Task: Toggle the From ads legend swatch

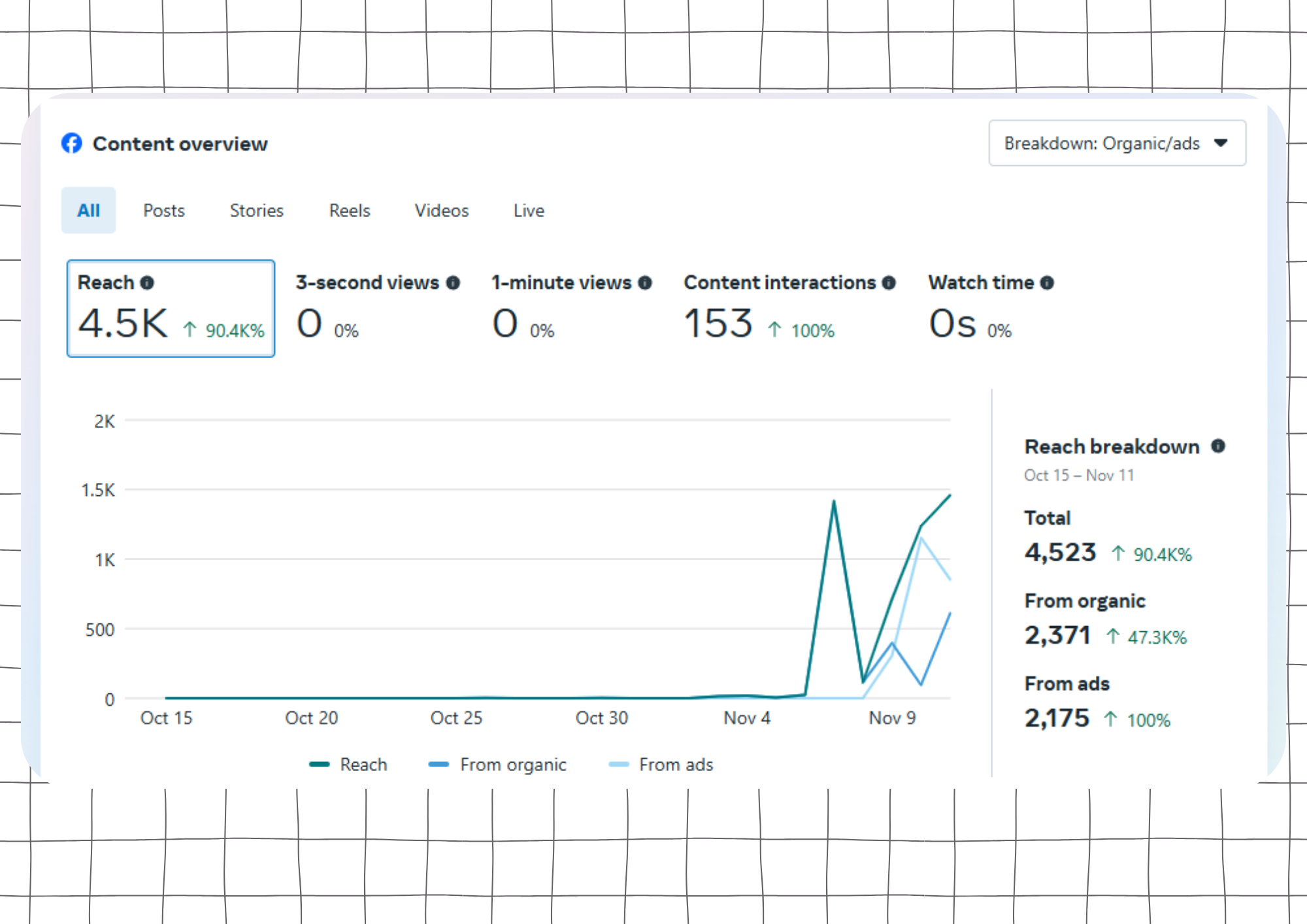Action: click(618, 765)
